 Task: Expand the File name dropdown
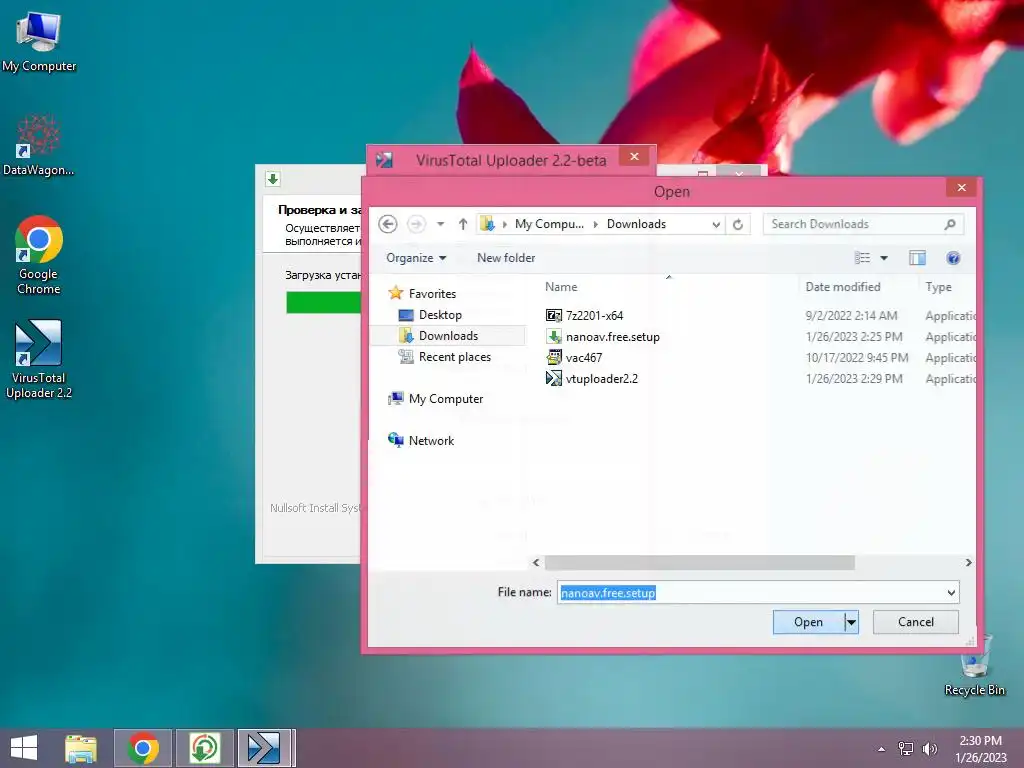pyautogui.click(x=952, y=592)
